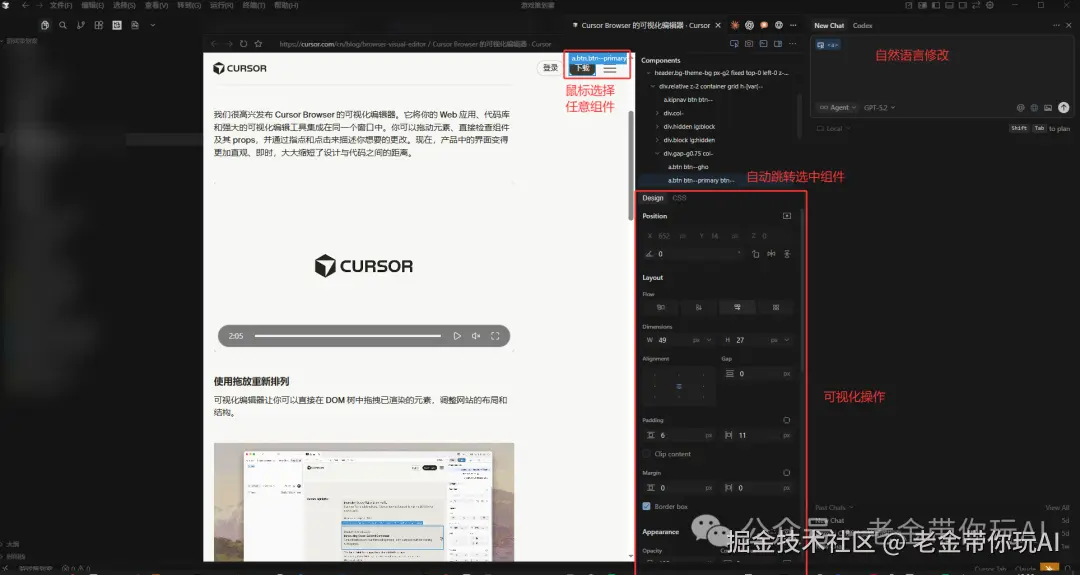Flip vertically in Position section
Screen dimensions: 1080x575
click(x=787, y=254)
